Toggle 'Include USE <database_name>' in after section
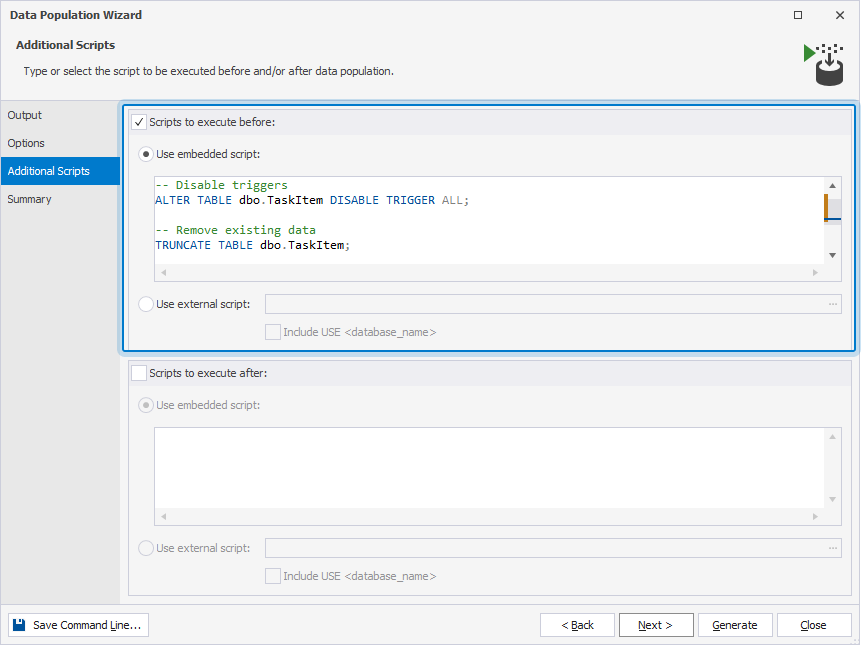Image resolution: width=861 pixels, height=645 pixels. [273, 576]
